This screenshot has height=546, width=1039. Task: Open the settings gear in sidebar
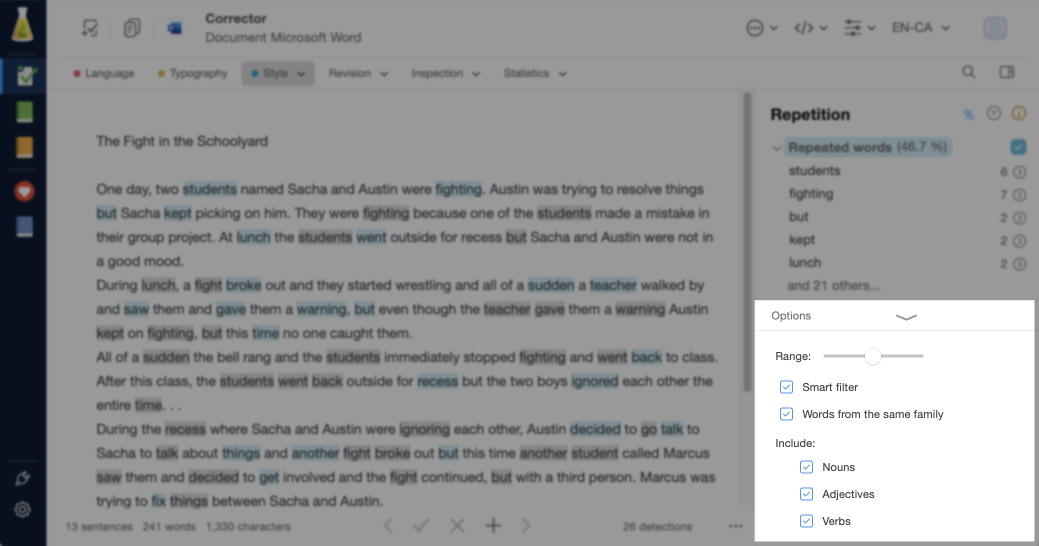point(23,510)
